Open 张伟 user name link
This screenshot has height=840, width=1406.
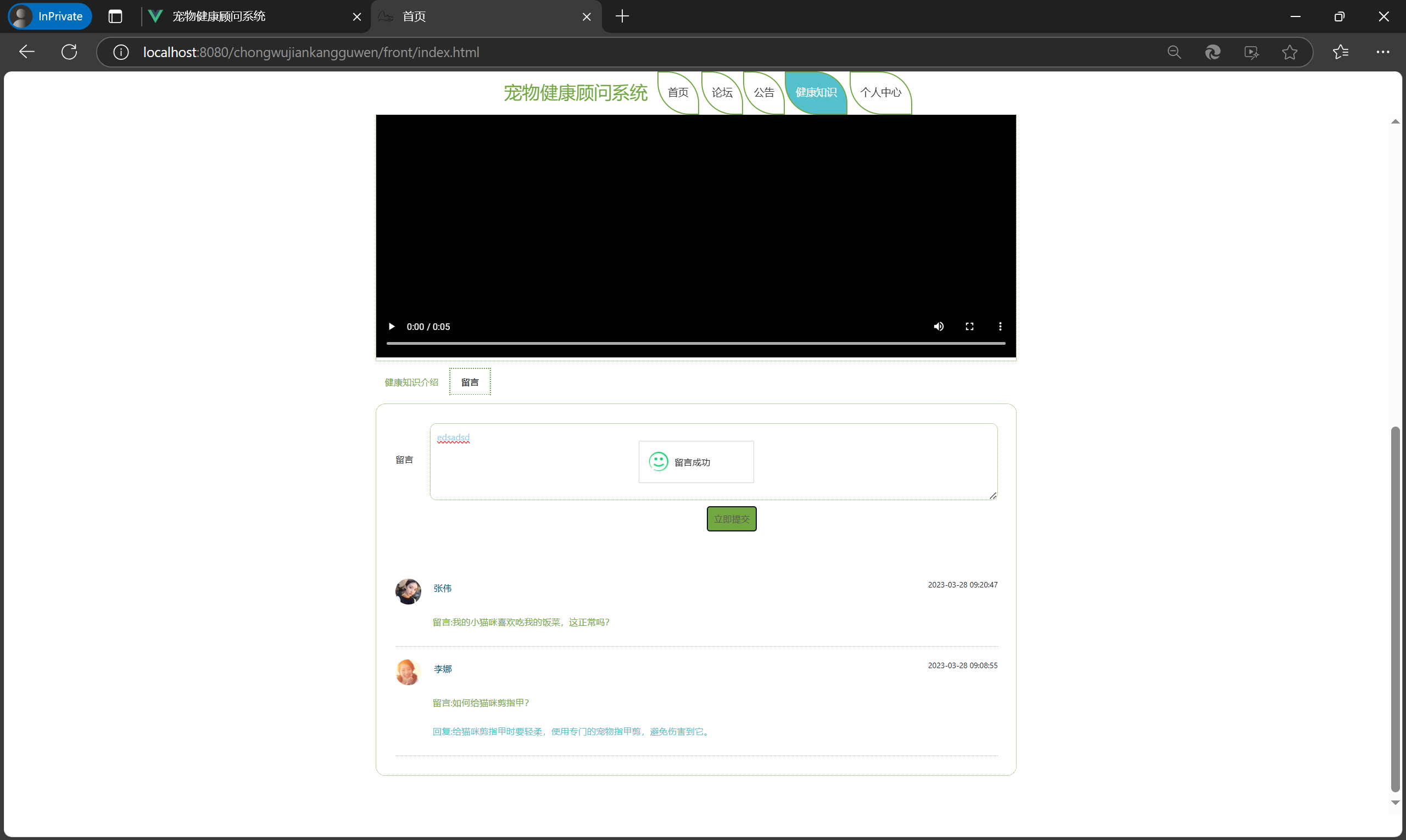[442, 588]
